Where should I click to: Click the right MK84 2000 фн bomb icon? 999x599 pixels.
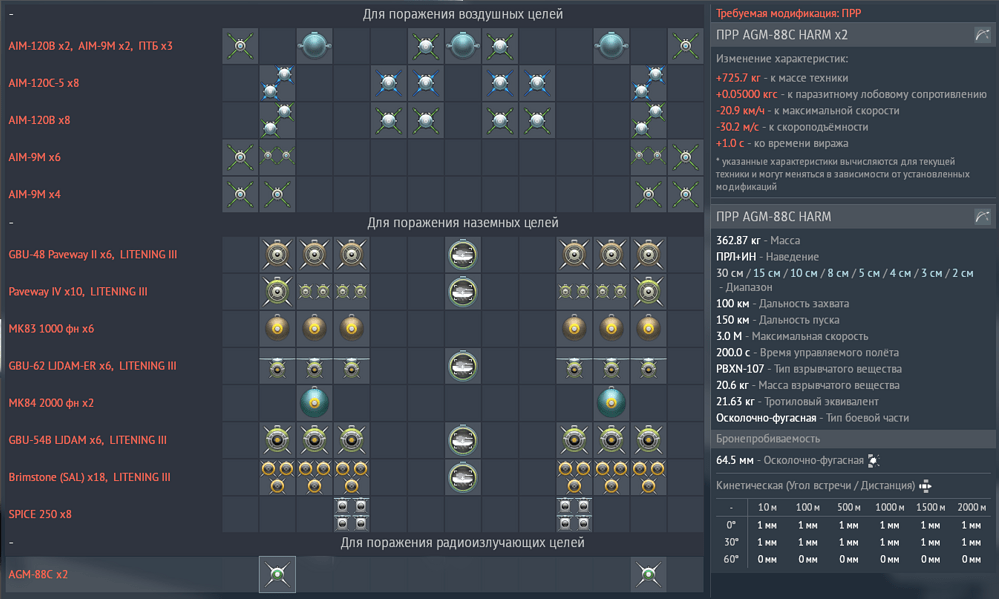[611, 403]
